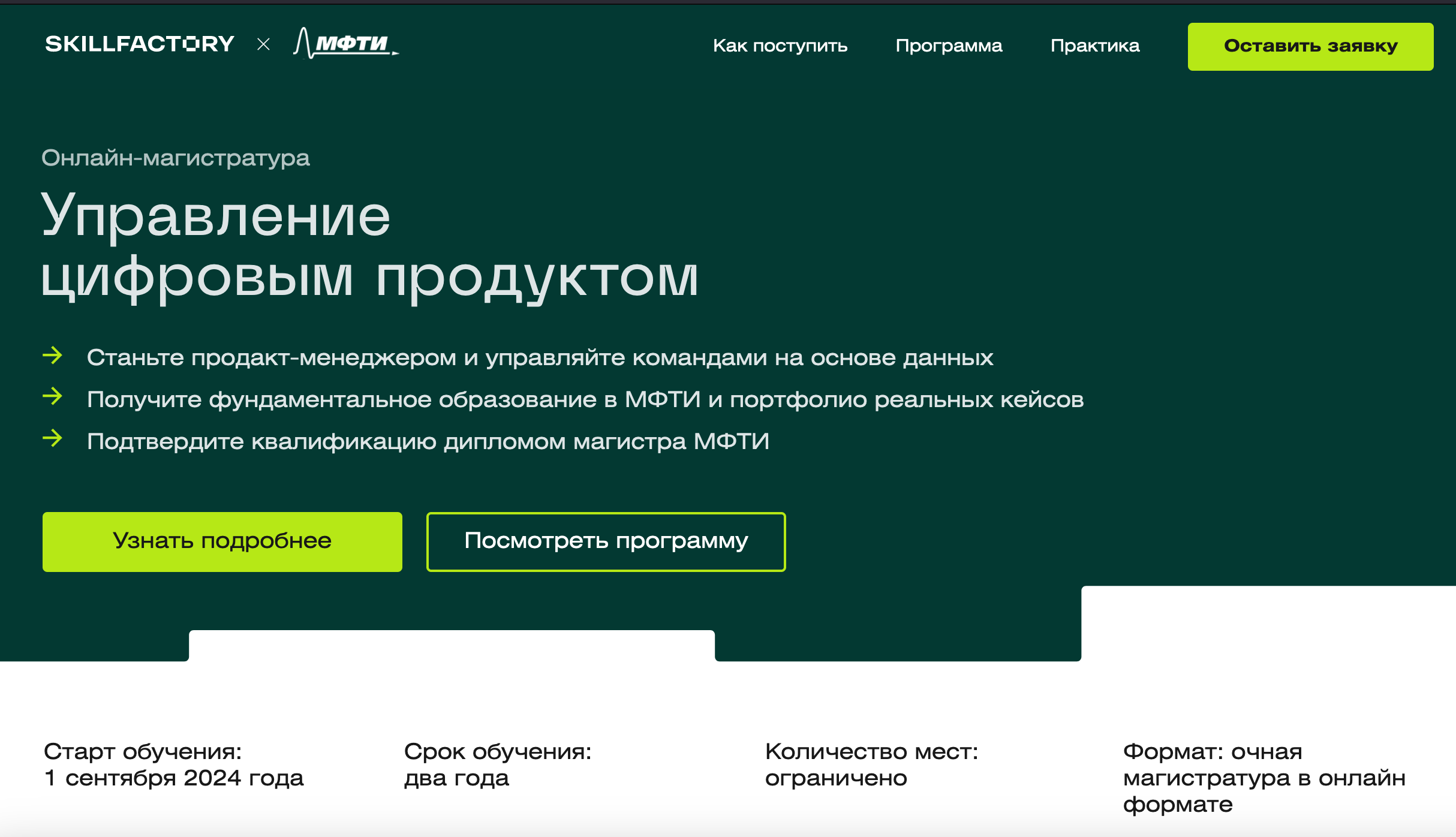This screenshot has width=1456, height=837.
Task: Click the × symbol between the logos
Action: tap(263, 44)
